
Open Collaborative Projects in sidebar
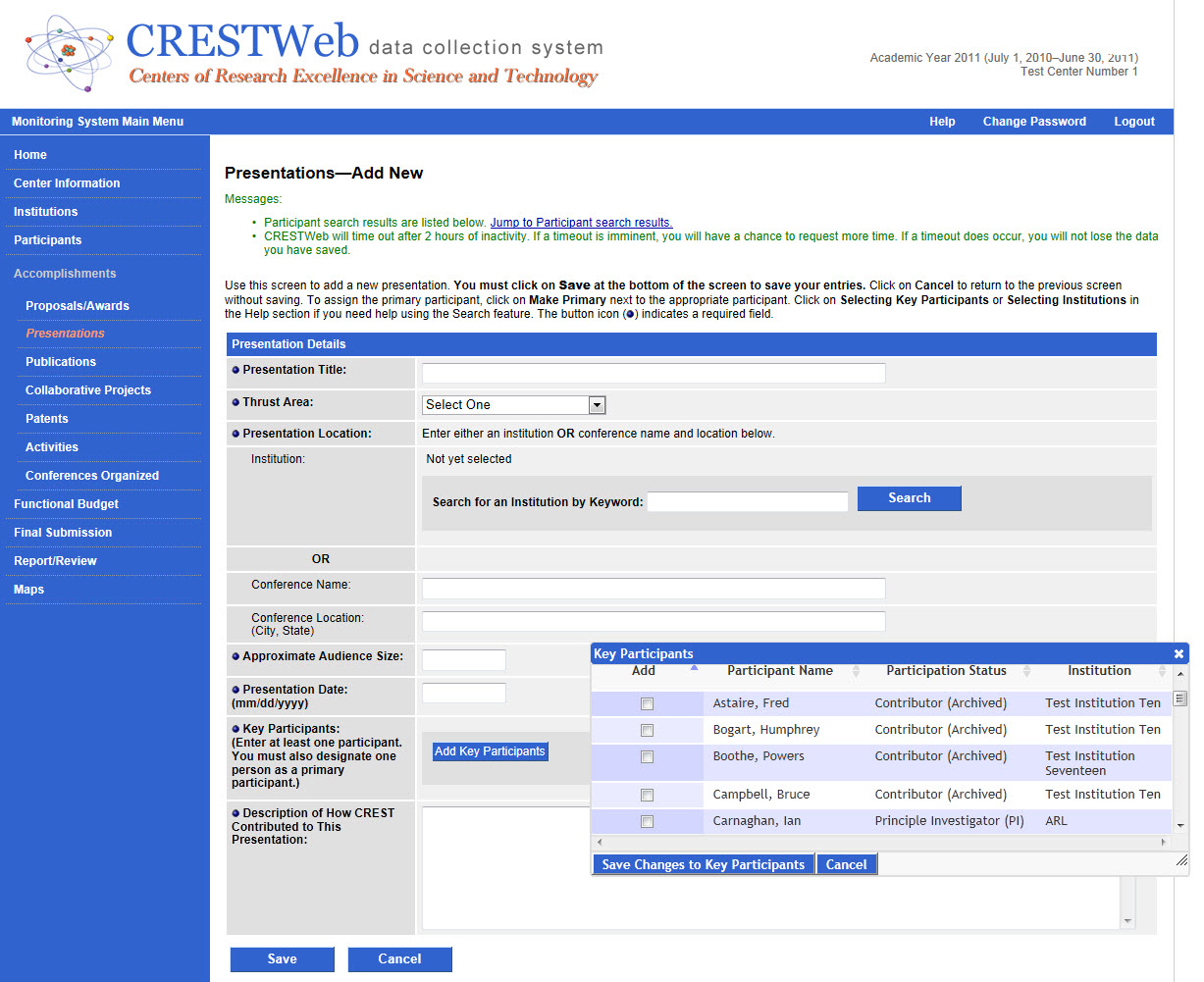88,390
